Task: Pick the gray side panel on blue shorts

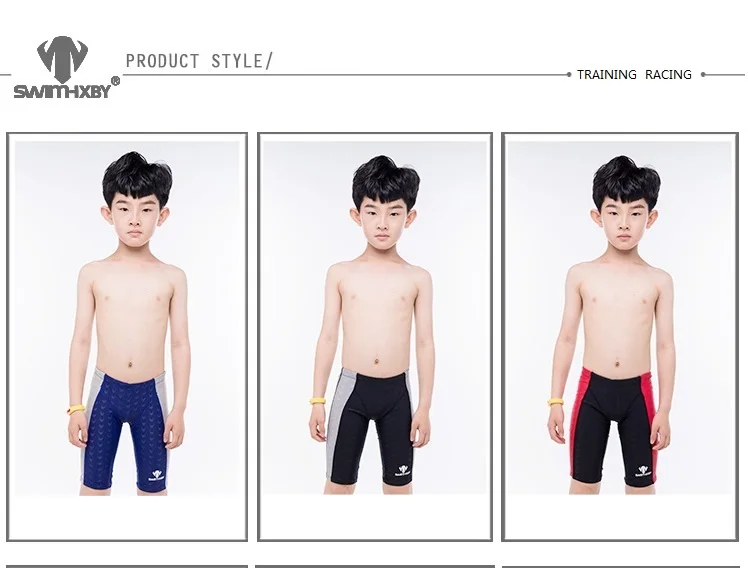Action: [92, 424]
